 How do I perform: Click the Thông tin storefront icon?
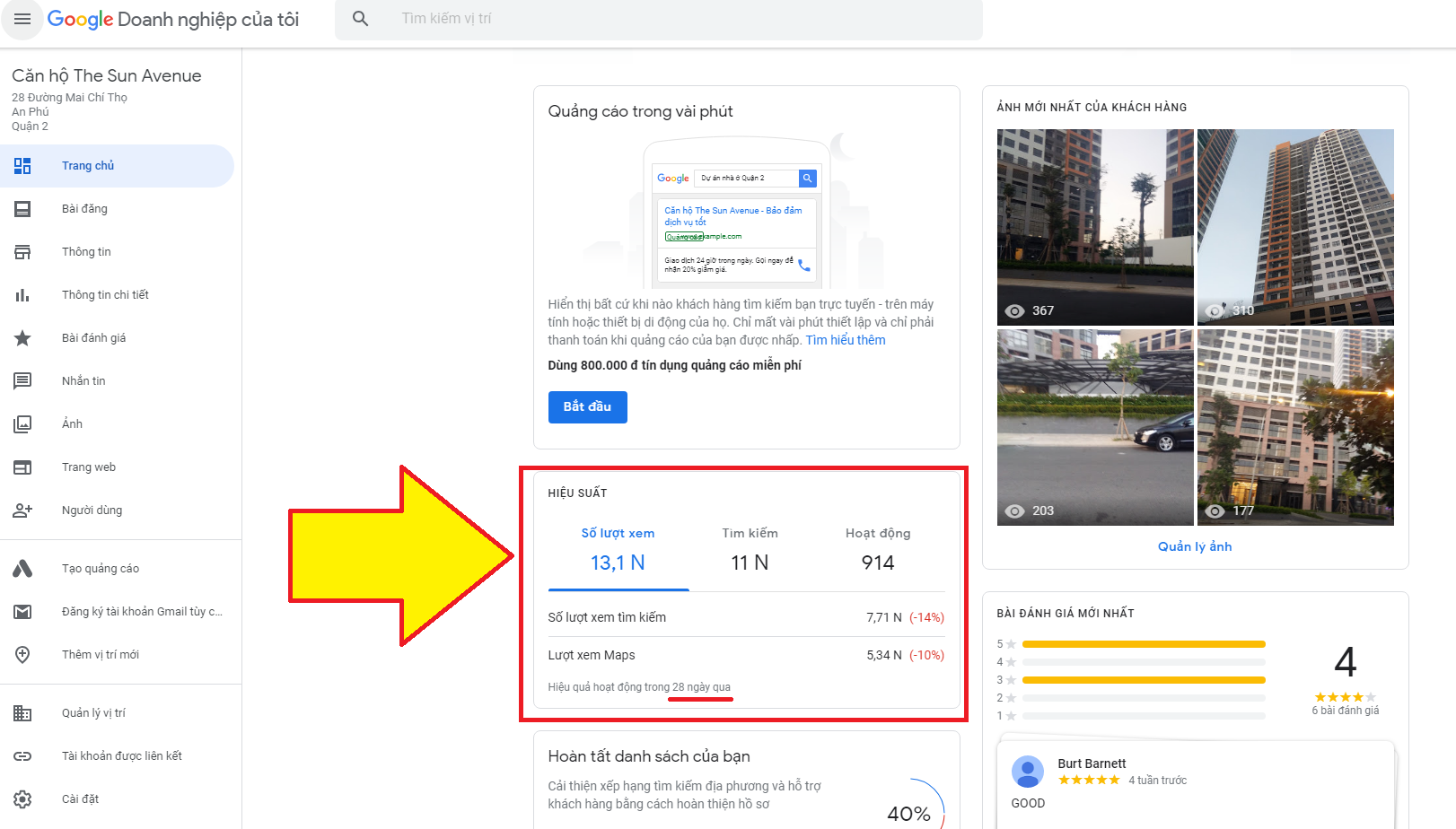click(x=22, y=252)
